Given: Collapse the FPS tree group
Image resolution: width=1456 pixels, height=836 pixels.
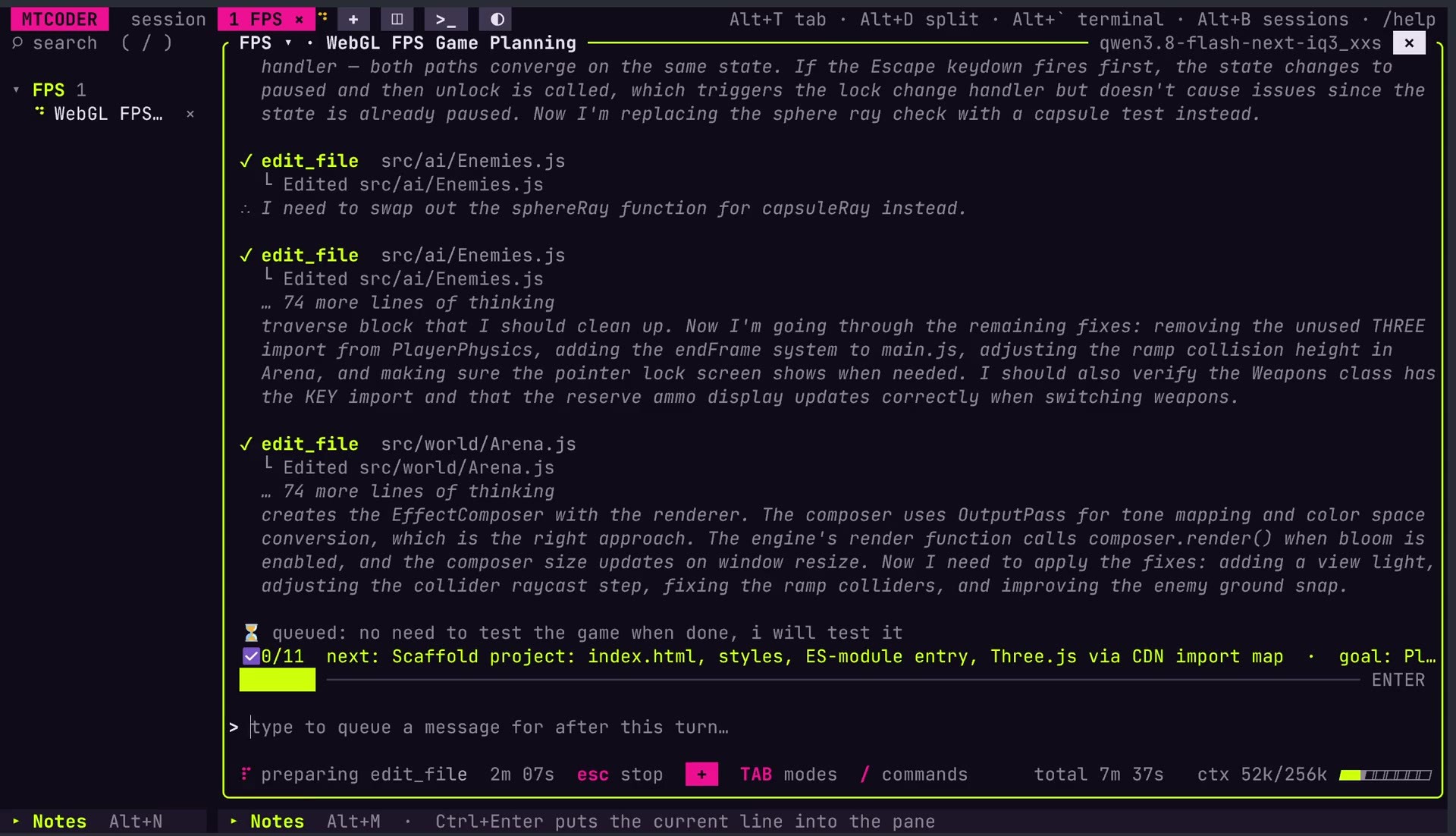Looking at the screenshot, I should (x=16, y=90).
